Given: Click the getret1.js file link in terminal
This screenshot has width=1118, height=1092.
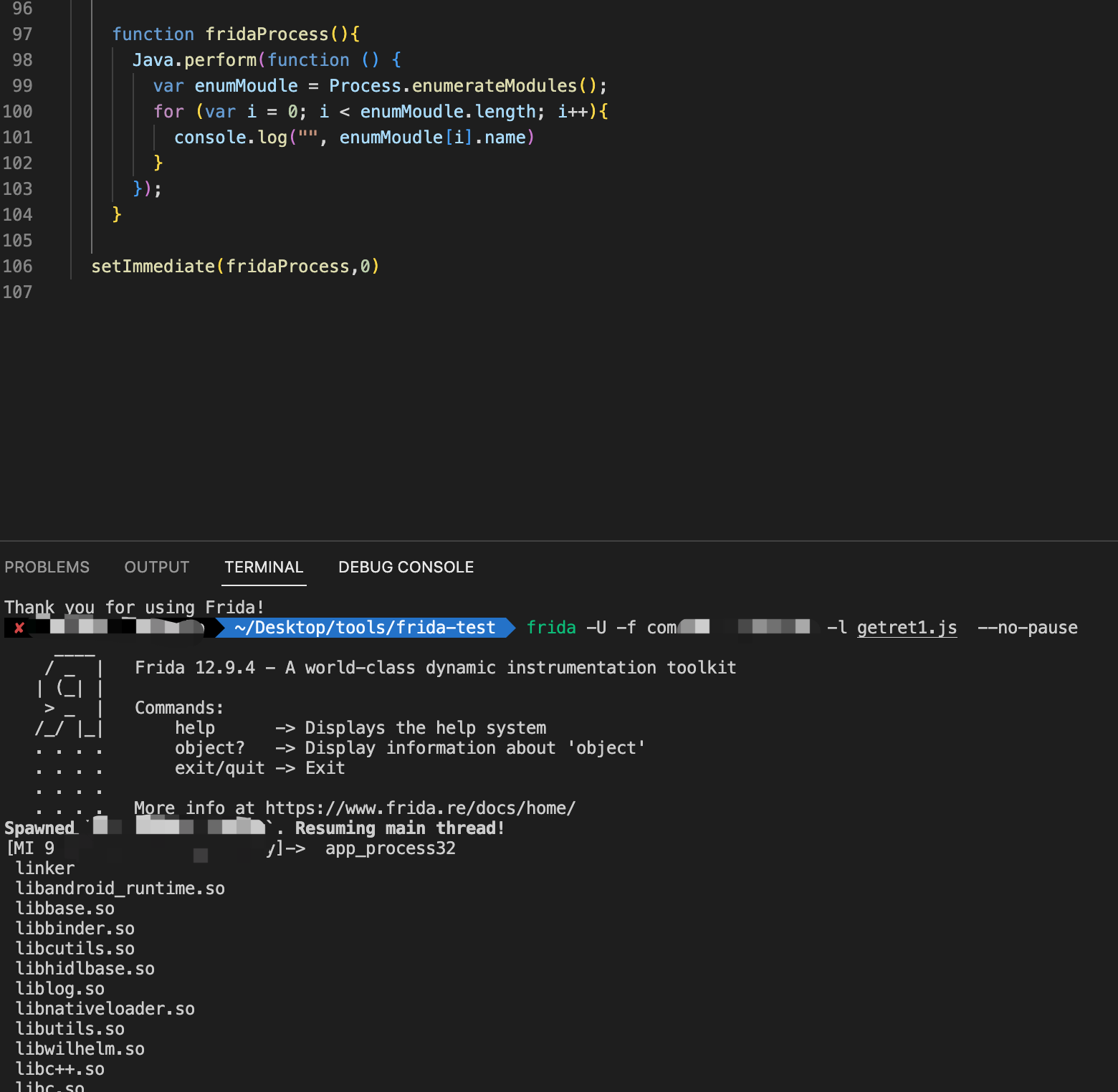Looking at the screenshot, I should tap(907, 628).
